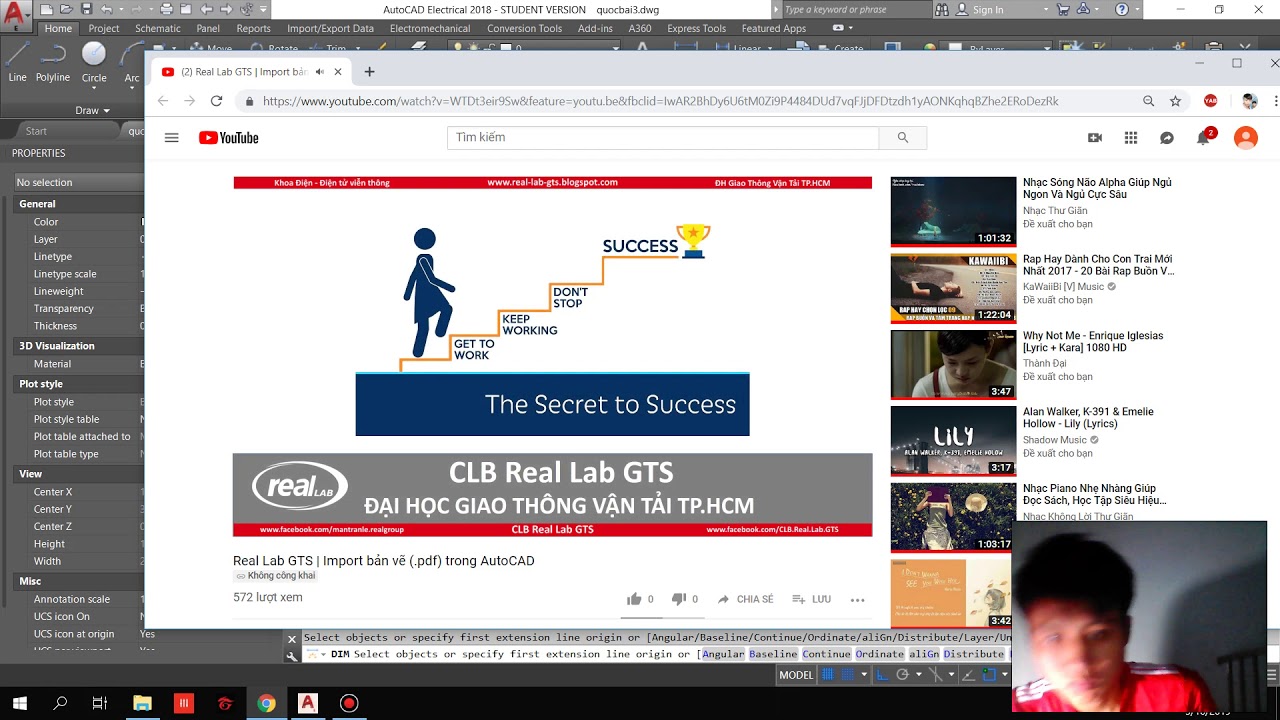Click the AutoCAD keyword search field
Viewport: 1280px width, 720px height.
855,10
